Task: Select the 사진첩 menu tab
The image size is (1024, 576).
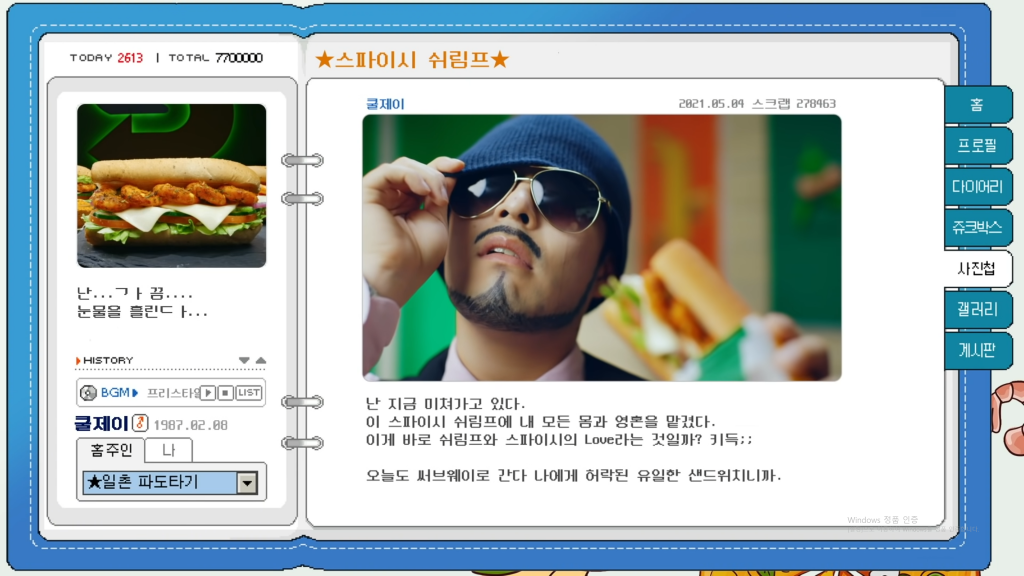Action: 978,268
